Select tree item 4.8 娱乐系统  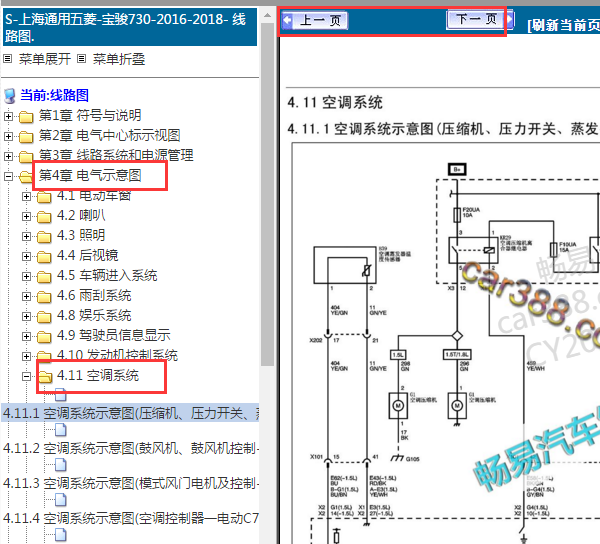coord(94,315)
